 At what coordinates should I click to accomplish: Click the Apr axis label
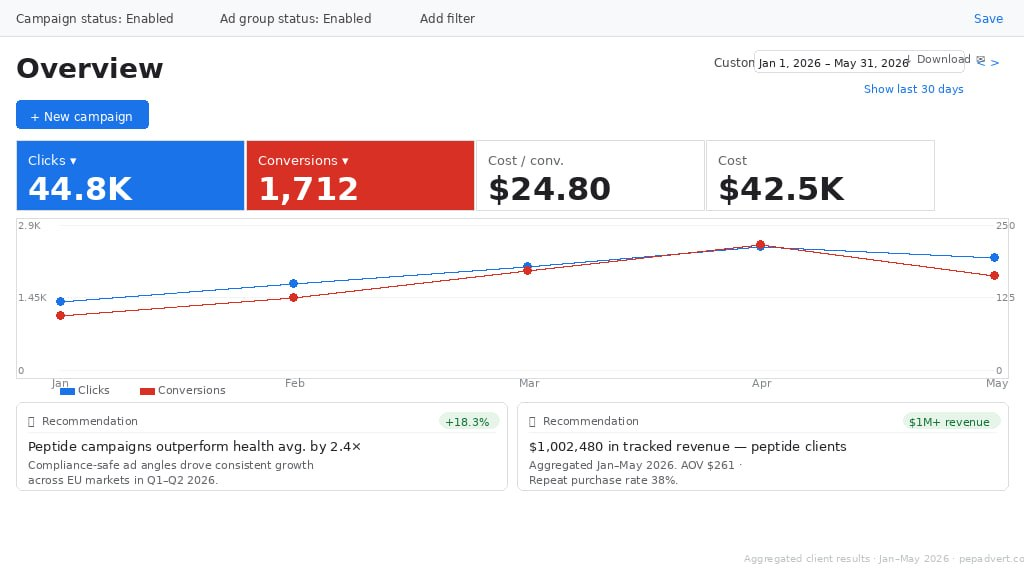[761, 383]
